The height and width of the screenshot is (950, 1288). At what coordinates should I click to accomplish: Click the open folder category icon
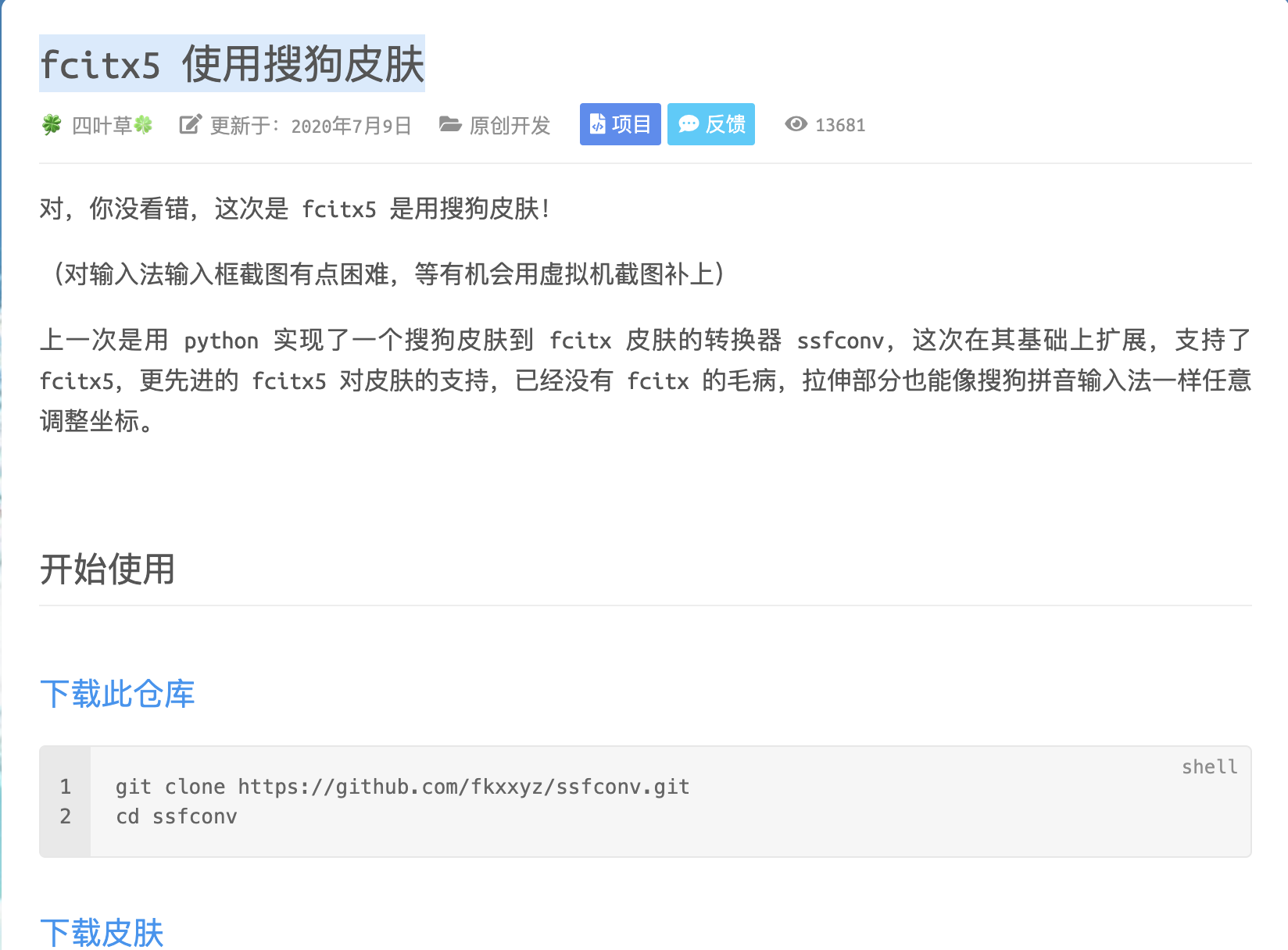coord(449,125)
